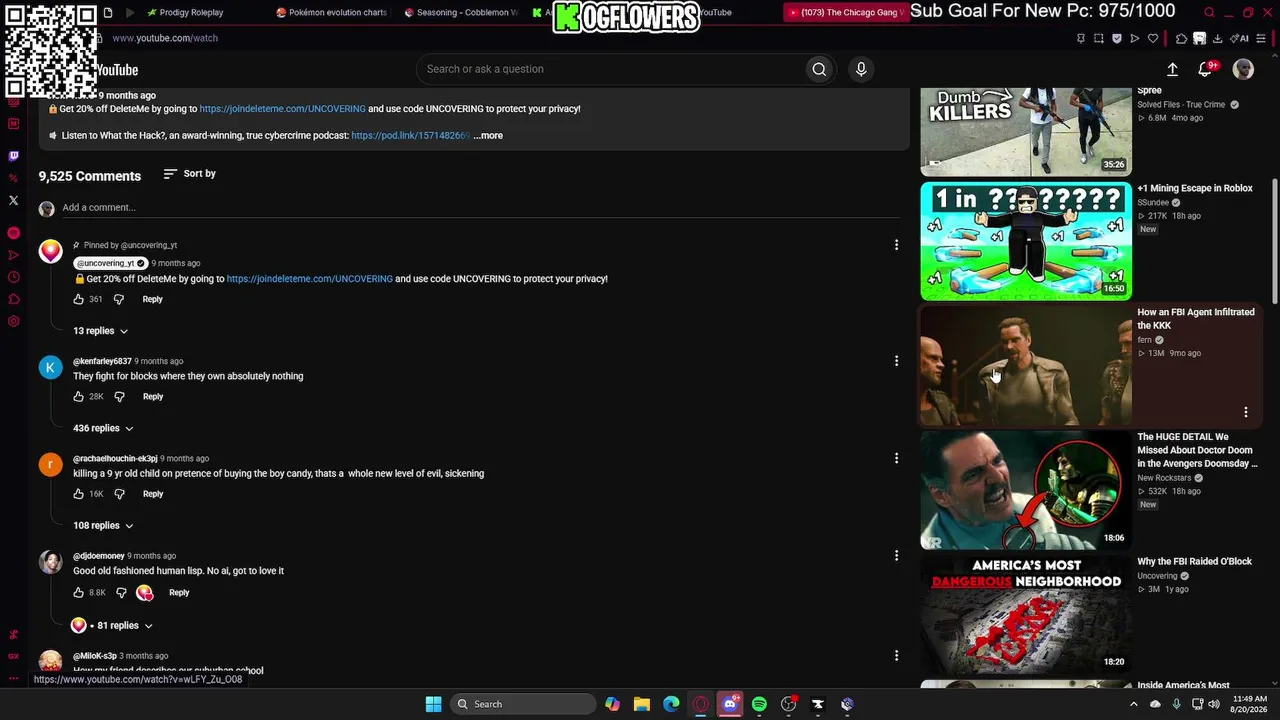Open Microsoft Edge from the taskbar
1280x720 pixels.
(x=671, y=704)
